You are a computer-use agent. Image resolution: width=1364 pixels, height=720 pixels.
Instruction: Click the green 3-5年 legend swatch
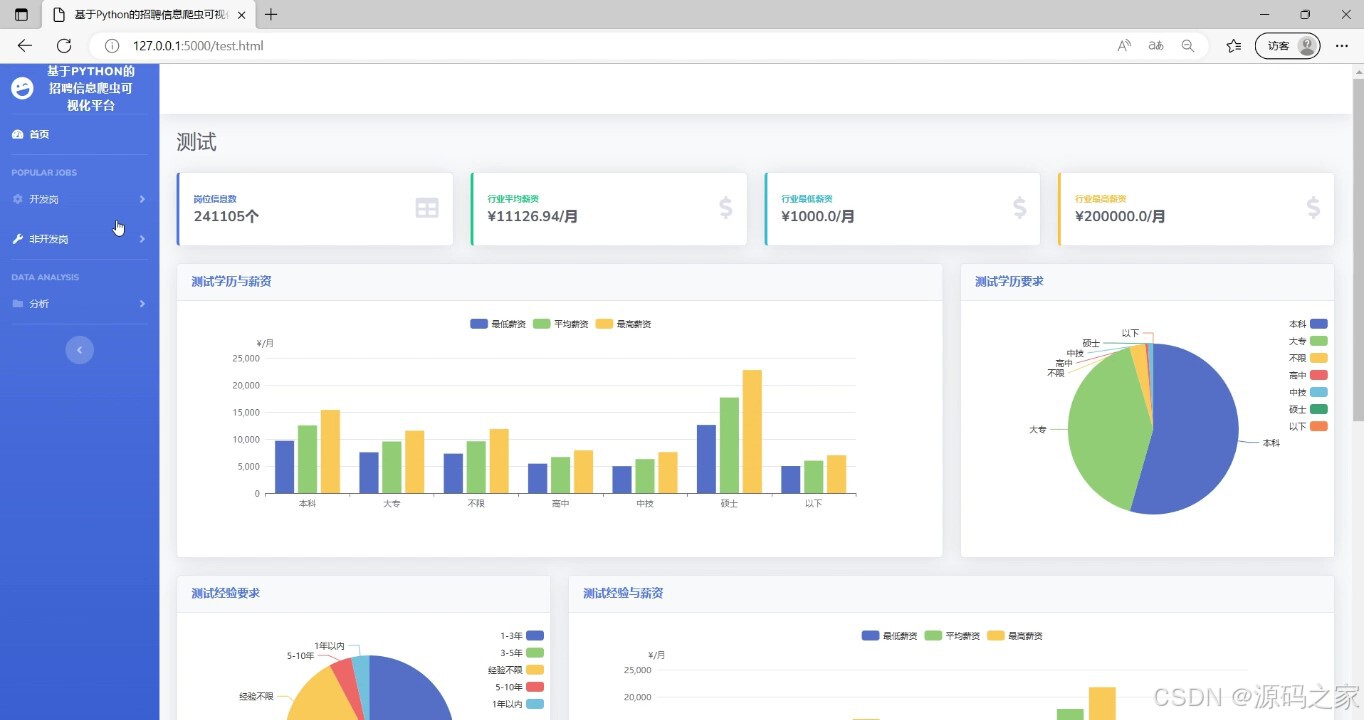535,652
